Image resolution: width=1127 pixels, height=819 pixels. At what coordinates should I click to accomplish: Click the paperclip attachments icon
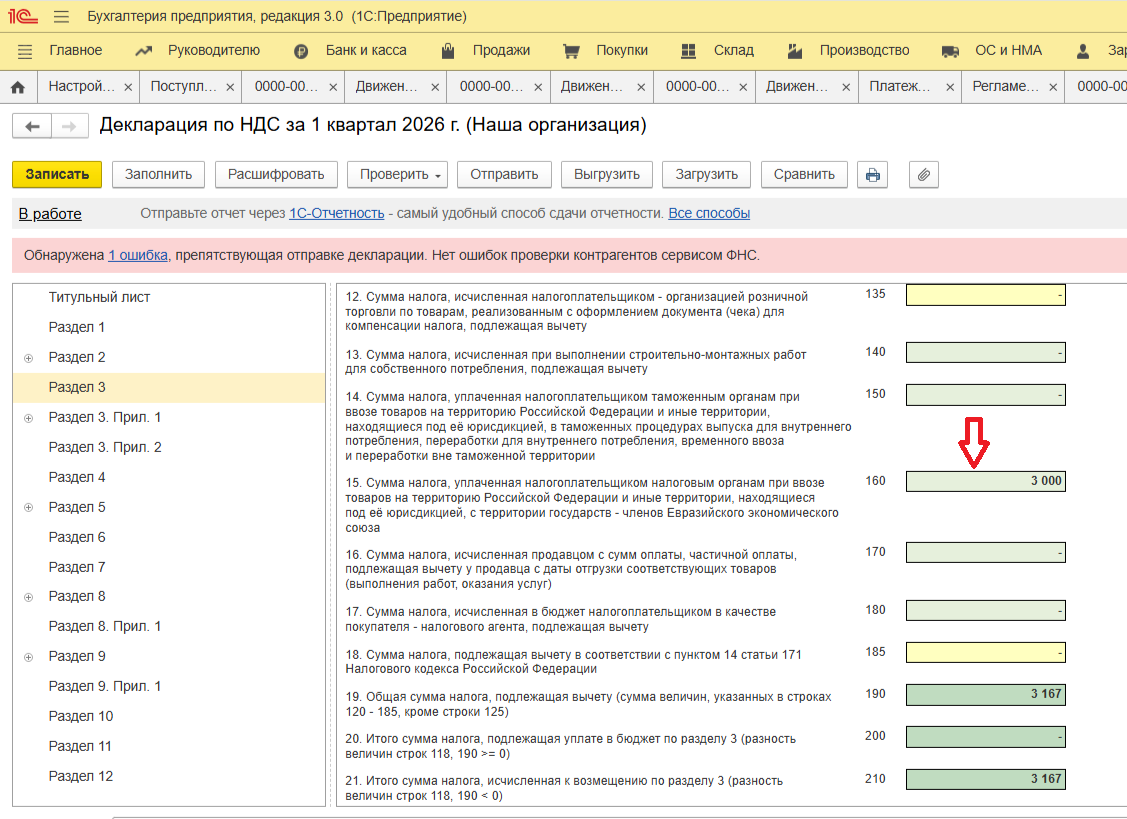point(924,175)
